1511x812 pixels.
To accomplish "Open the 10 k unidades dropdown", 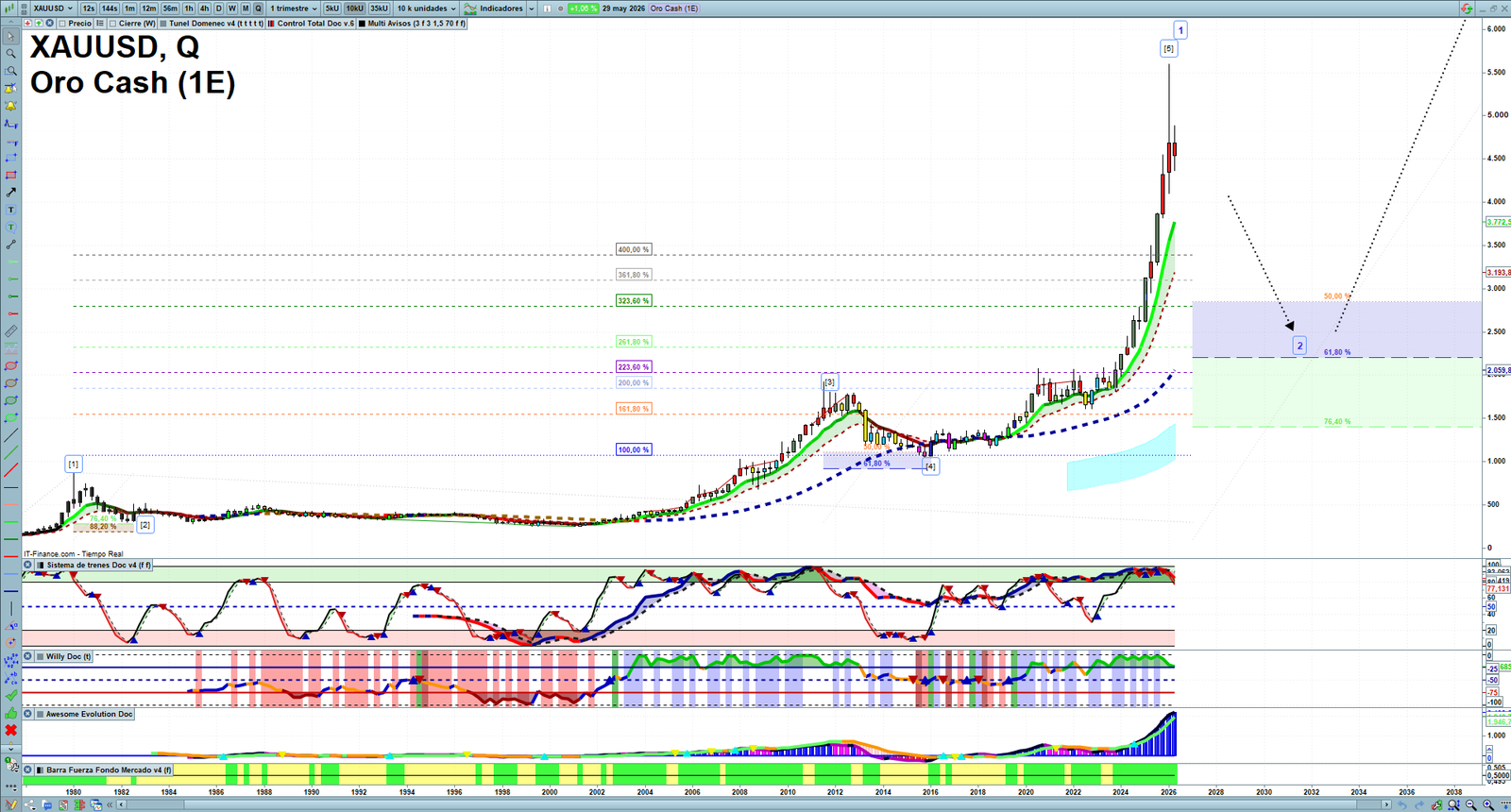I will pyautogui.click(x=426, y=8).
